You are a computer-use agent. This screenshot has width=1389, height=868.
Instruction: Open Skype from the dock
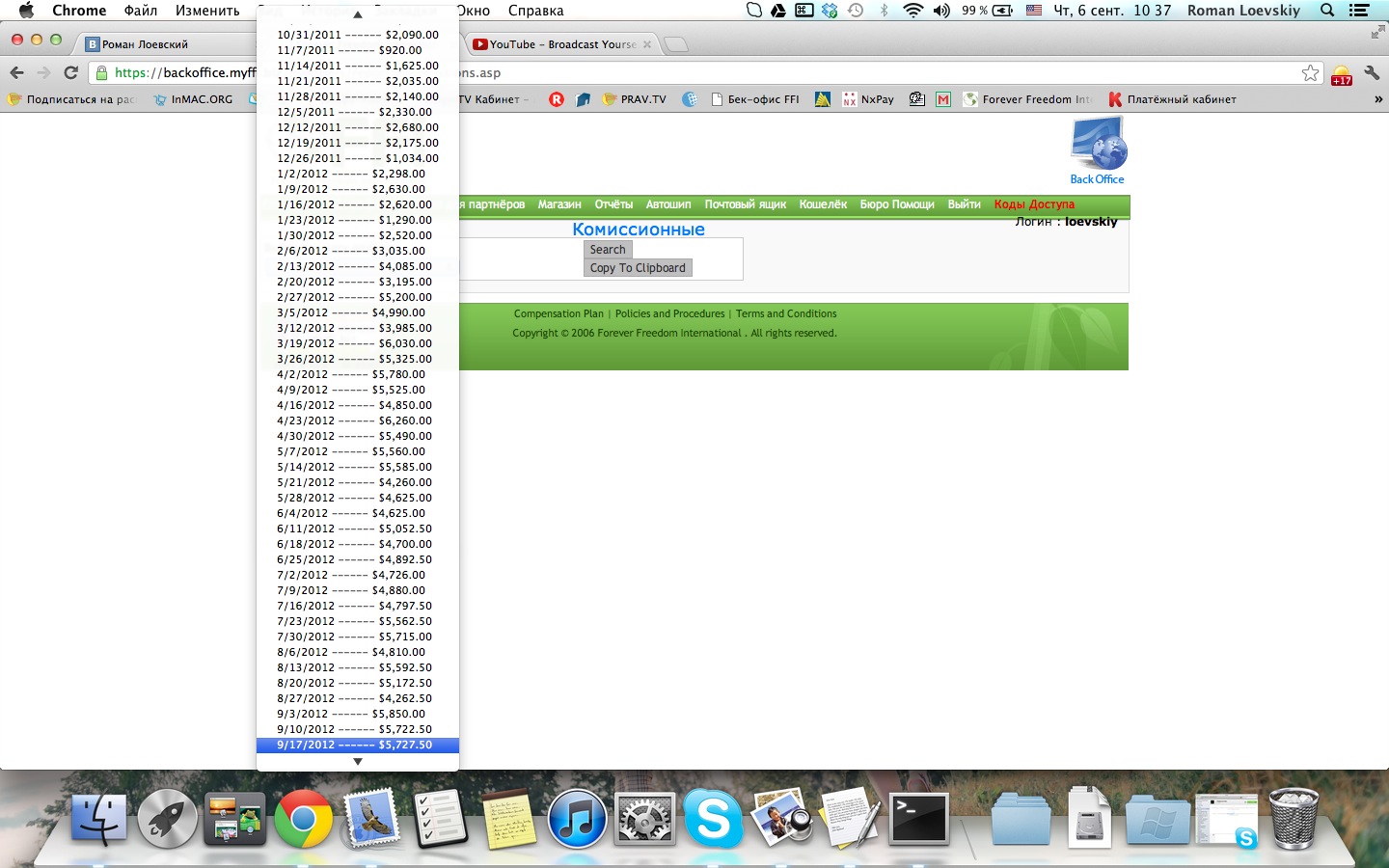(x=712, y=819)
